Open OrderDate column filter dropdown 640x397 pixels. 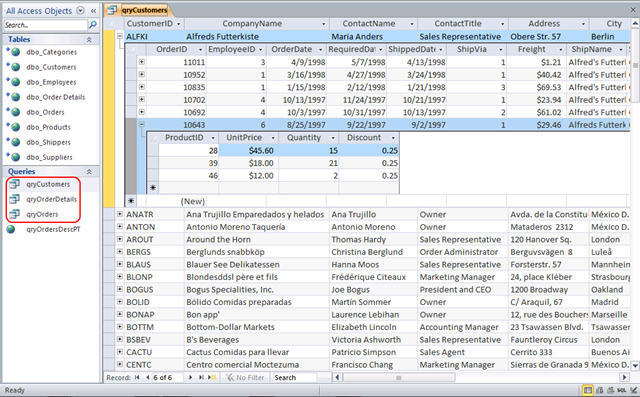click(x=320, y=50)
